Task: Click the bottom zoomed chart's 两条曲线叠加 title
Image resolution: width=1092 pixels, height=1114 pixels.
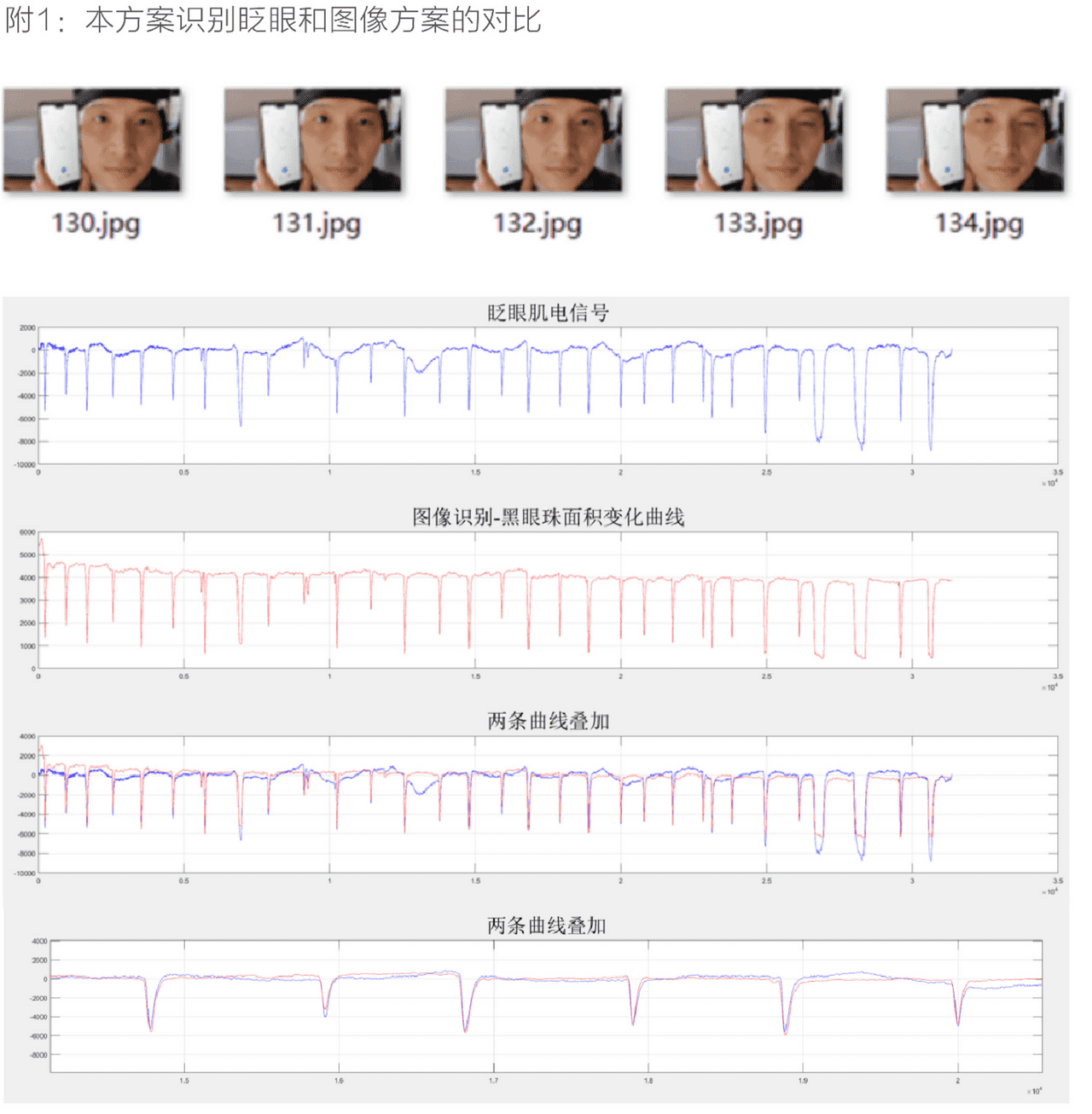Action: (x=547, y=925)
